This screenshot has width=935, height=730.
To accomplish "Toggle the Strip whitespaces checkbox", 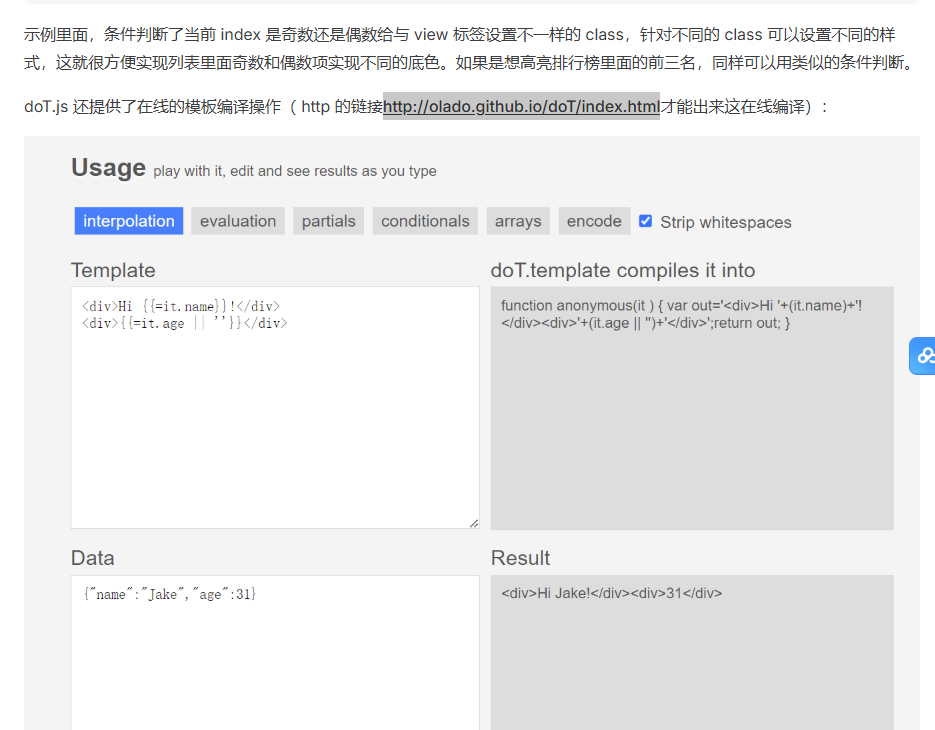I will pos(645,221).
